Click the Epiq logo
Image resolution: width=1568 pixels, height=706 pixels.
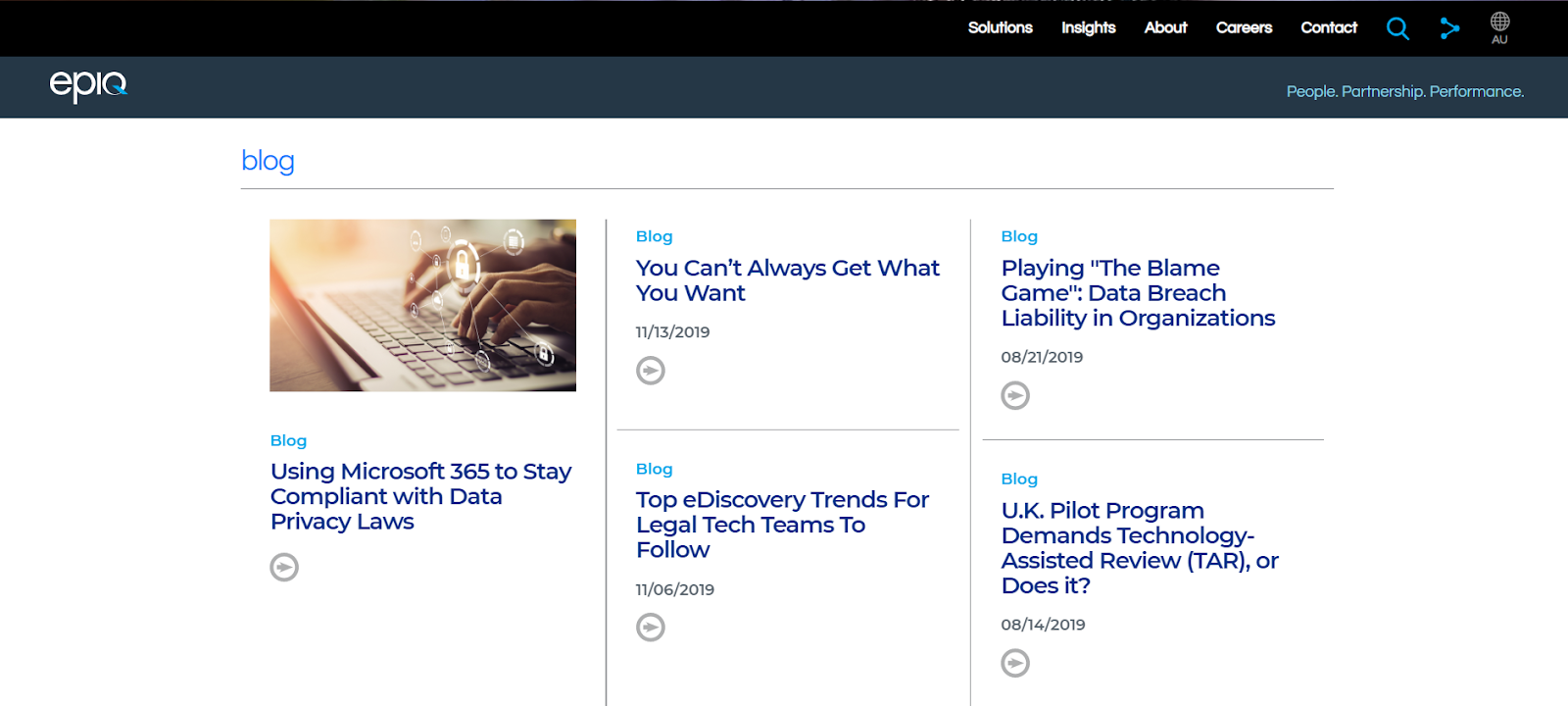point(88,85)
